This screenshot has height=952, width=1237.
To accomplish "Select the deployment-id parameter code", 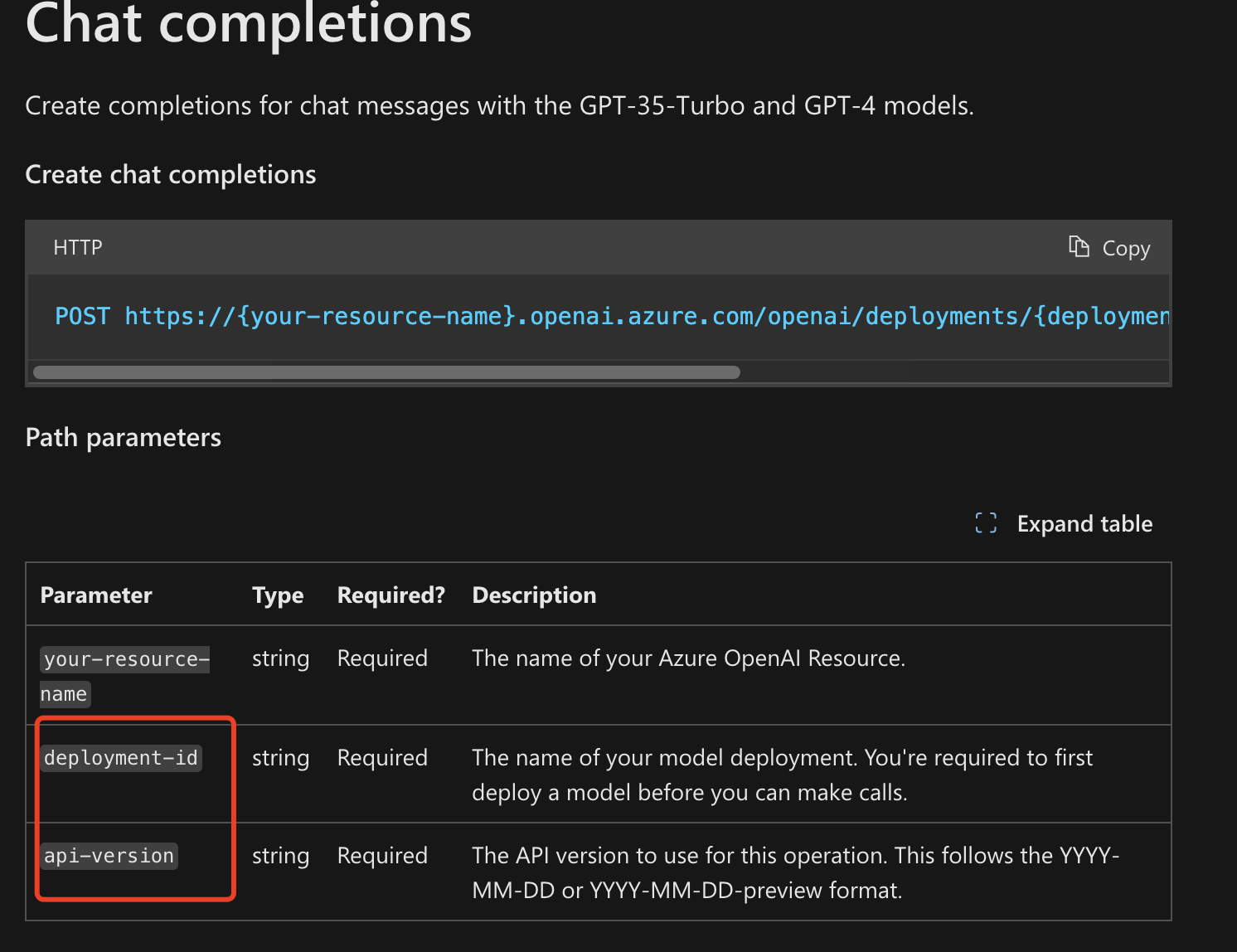I will 121,758.
